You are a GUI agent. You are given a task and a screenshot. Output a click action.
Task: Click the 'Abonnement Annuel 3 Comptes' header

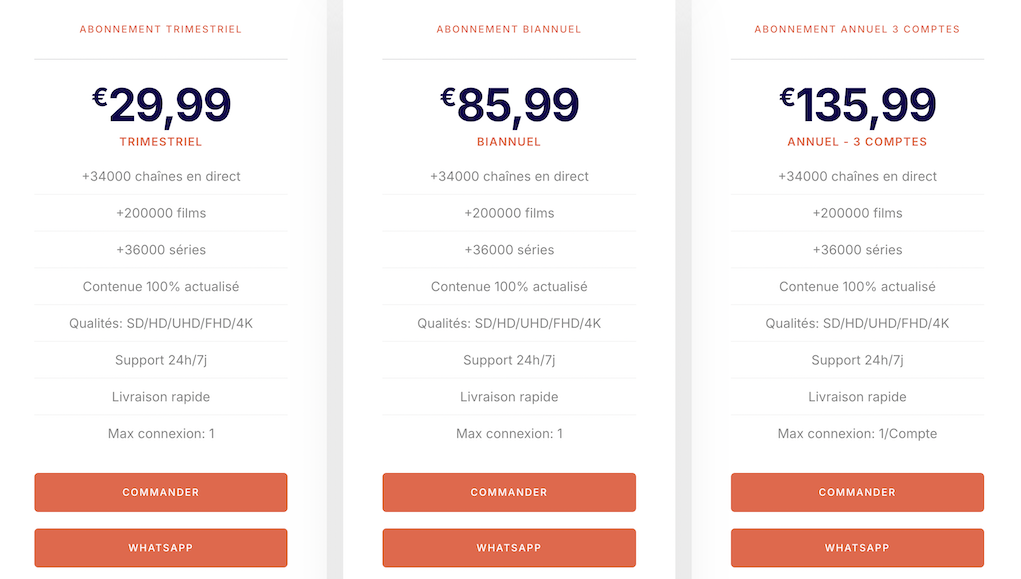(x=857, y=29)
